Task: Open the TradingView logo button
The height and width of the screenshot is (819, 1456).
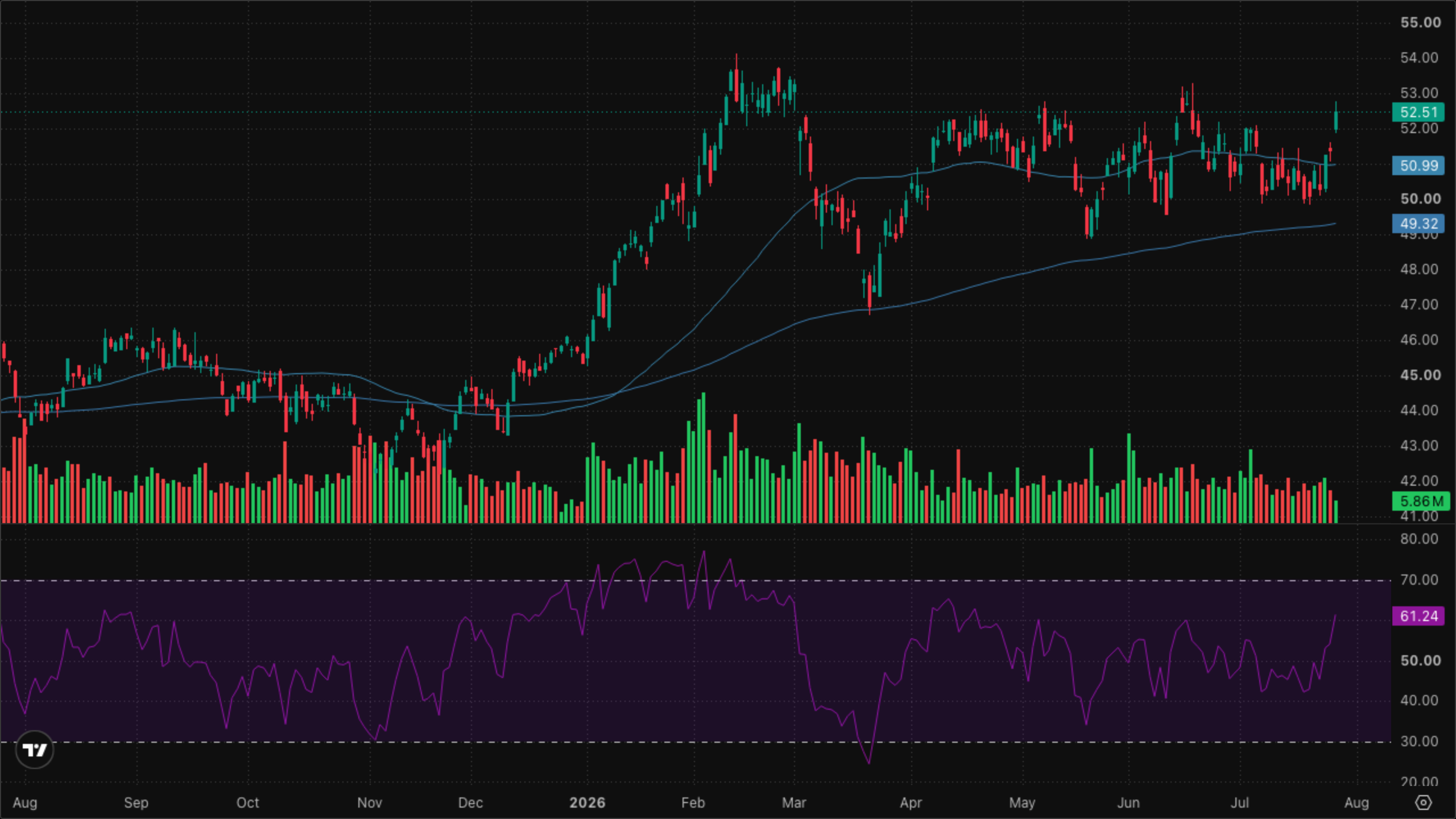Action: [35, 750]
